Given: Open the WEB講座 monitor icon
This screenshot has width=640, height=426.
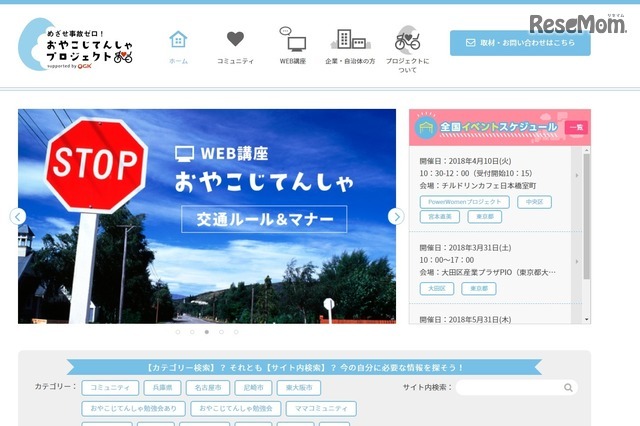Looking at the screenshot, I should coord(292,40).
